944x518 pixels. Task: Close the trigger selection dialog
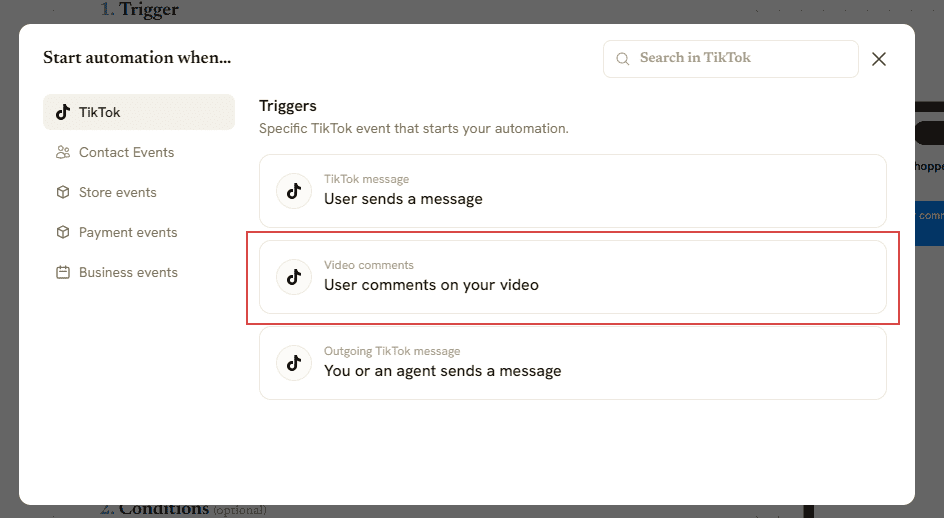coord(879,59)
